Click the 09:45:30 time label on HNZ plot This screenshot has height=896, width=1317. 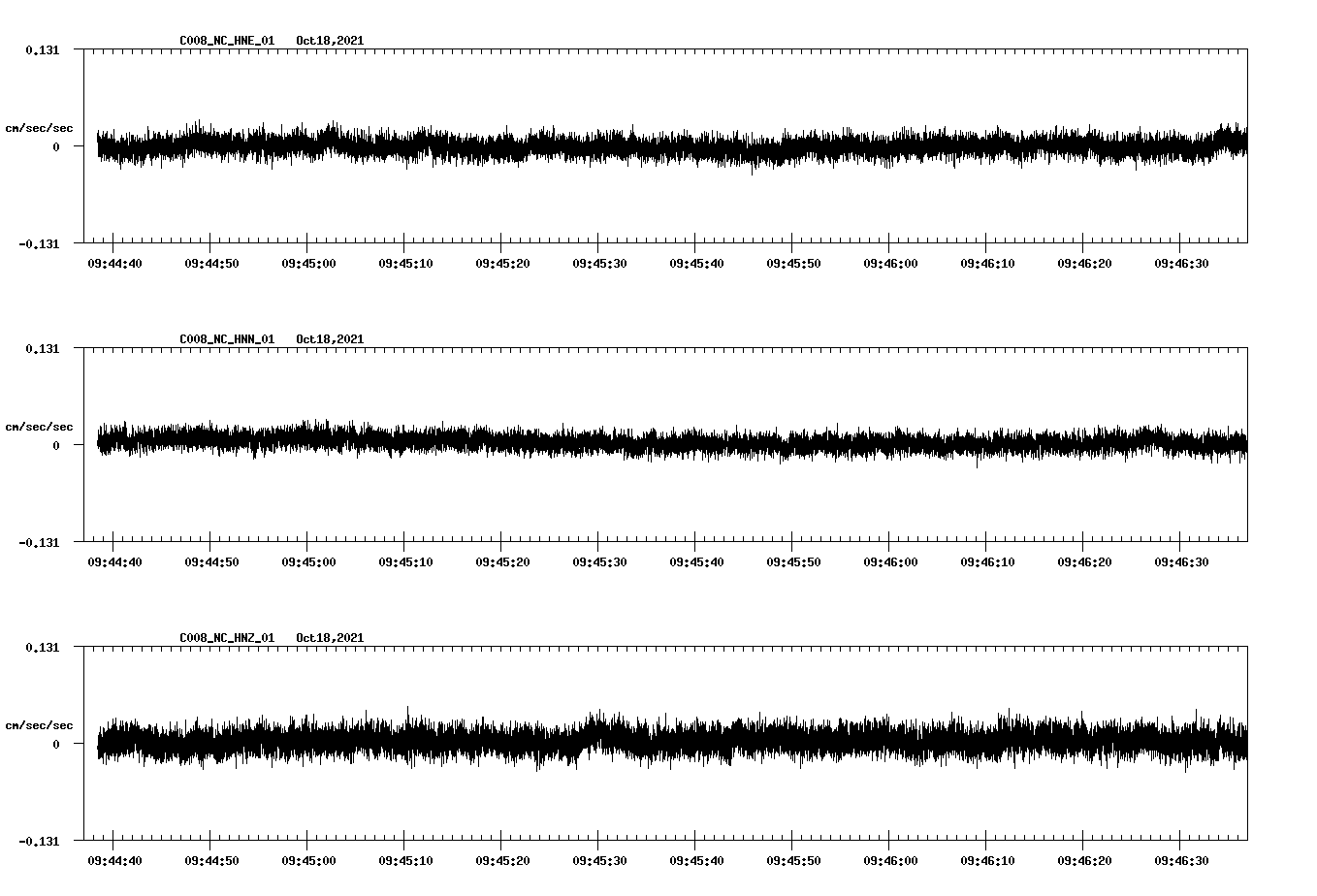pyautogui.click(x=599, y=861)
